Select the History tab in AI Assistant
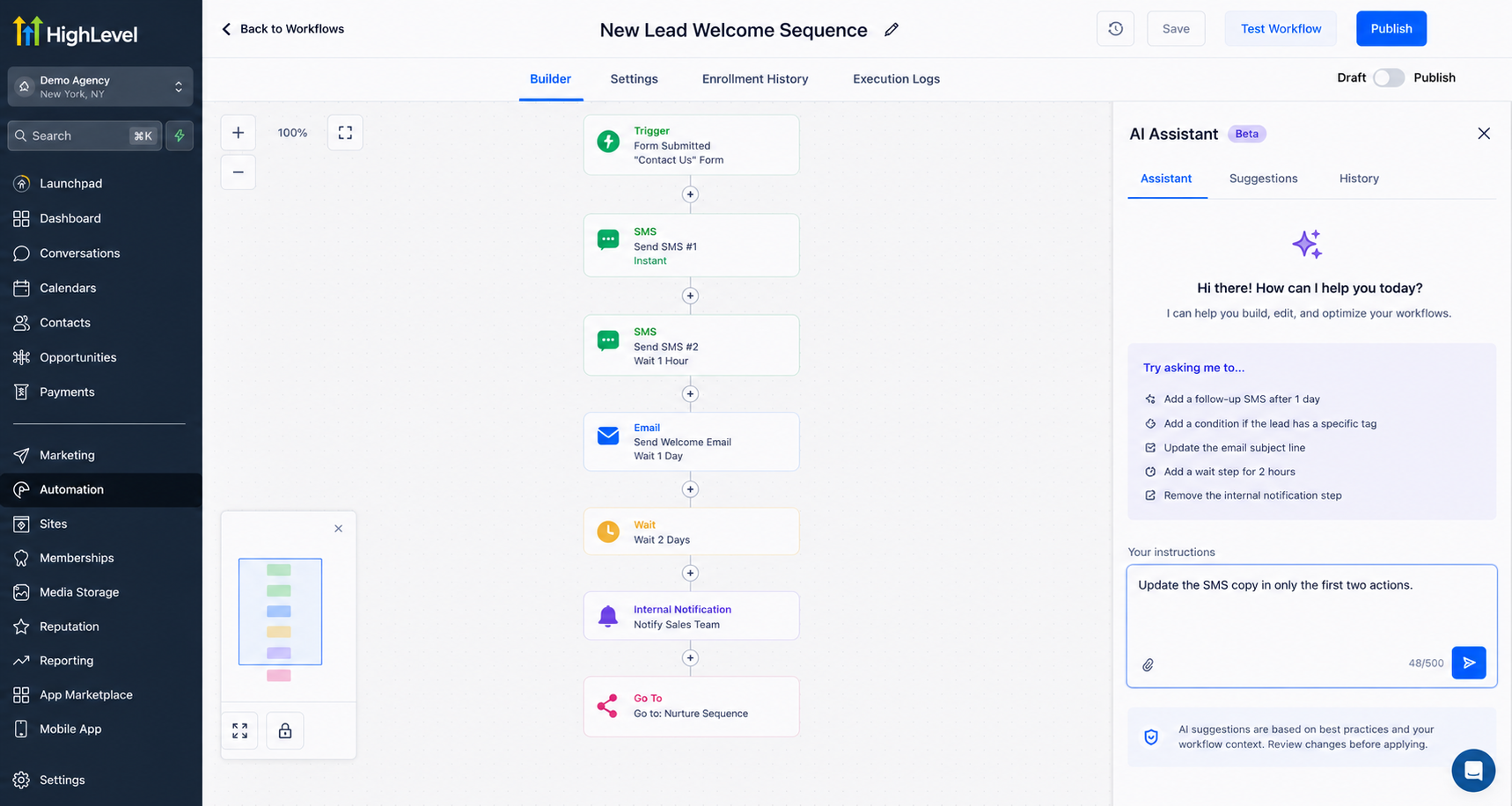 coord(1359,179)
